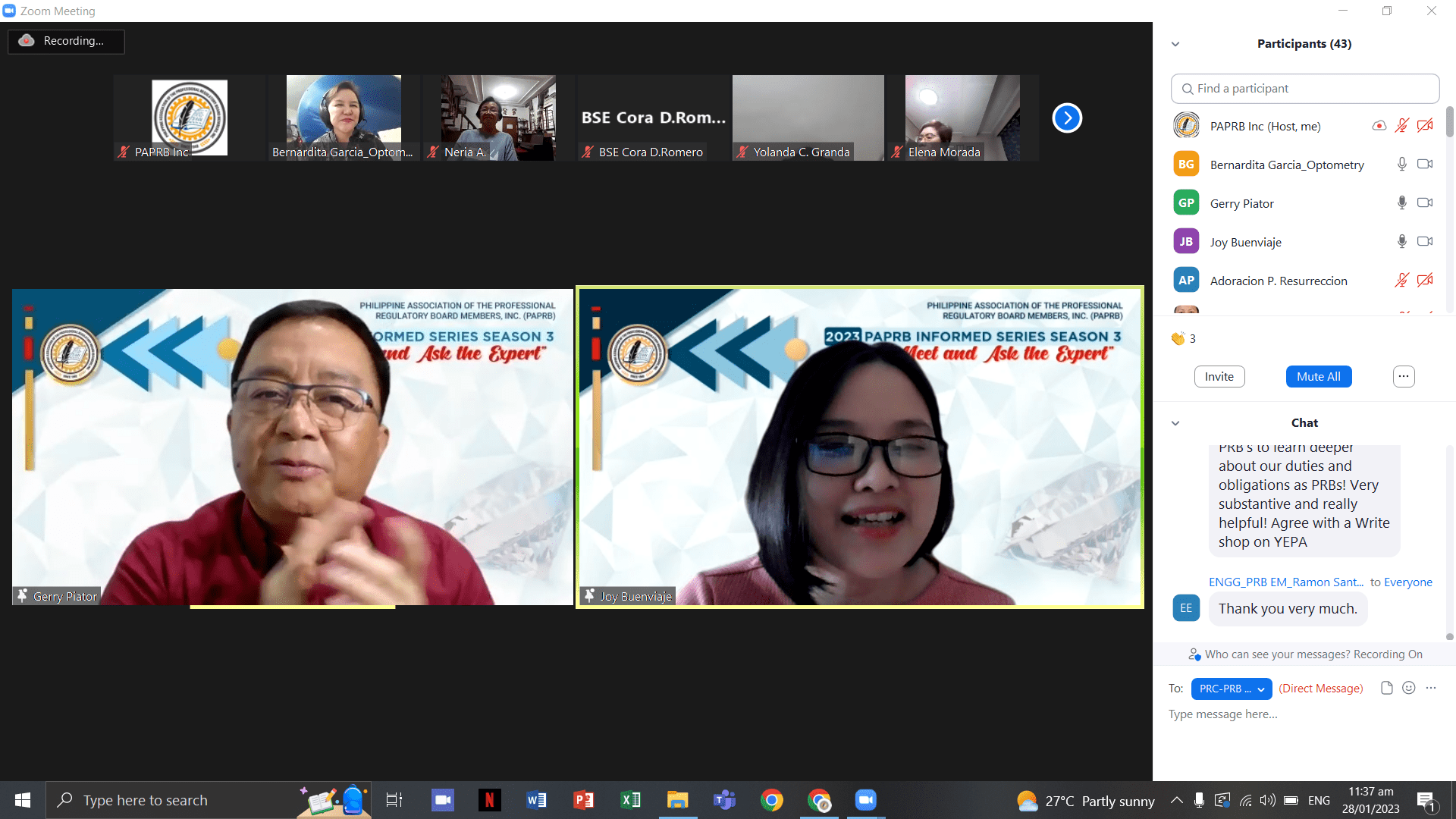Click EE avatar in chat
Screen dimensions: 1456x819
point(1186,608)
